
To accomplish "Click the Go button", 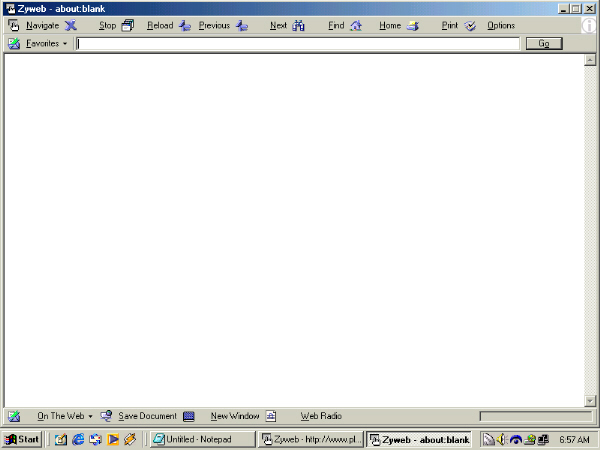I will tap(544, 44).
